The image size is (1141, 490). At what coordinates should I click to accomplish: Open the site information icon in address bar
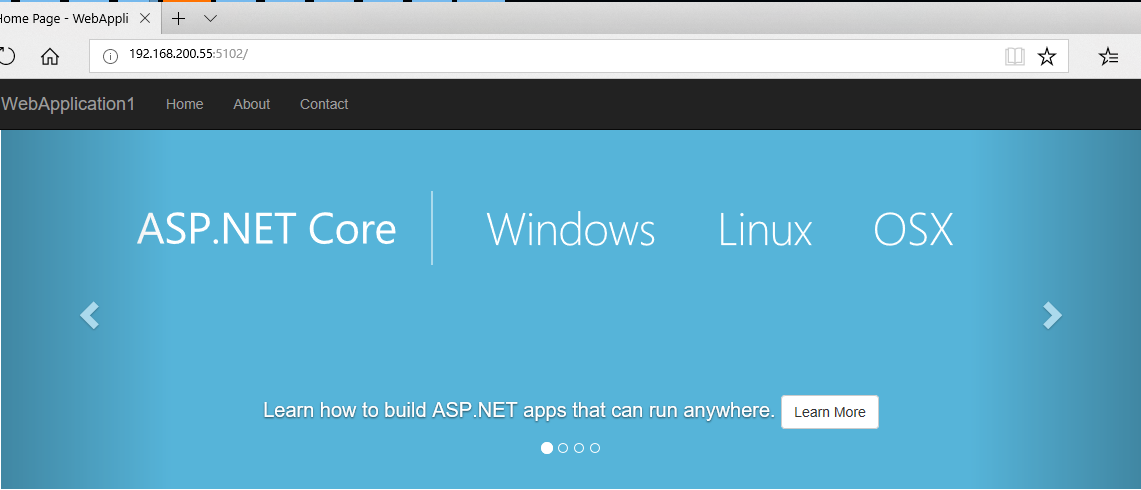tap(110, 57)
